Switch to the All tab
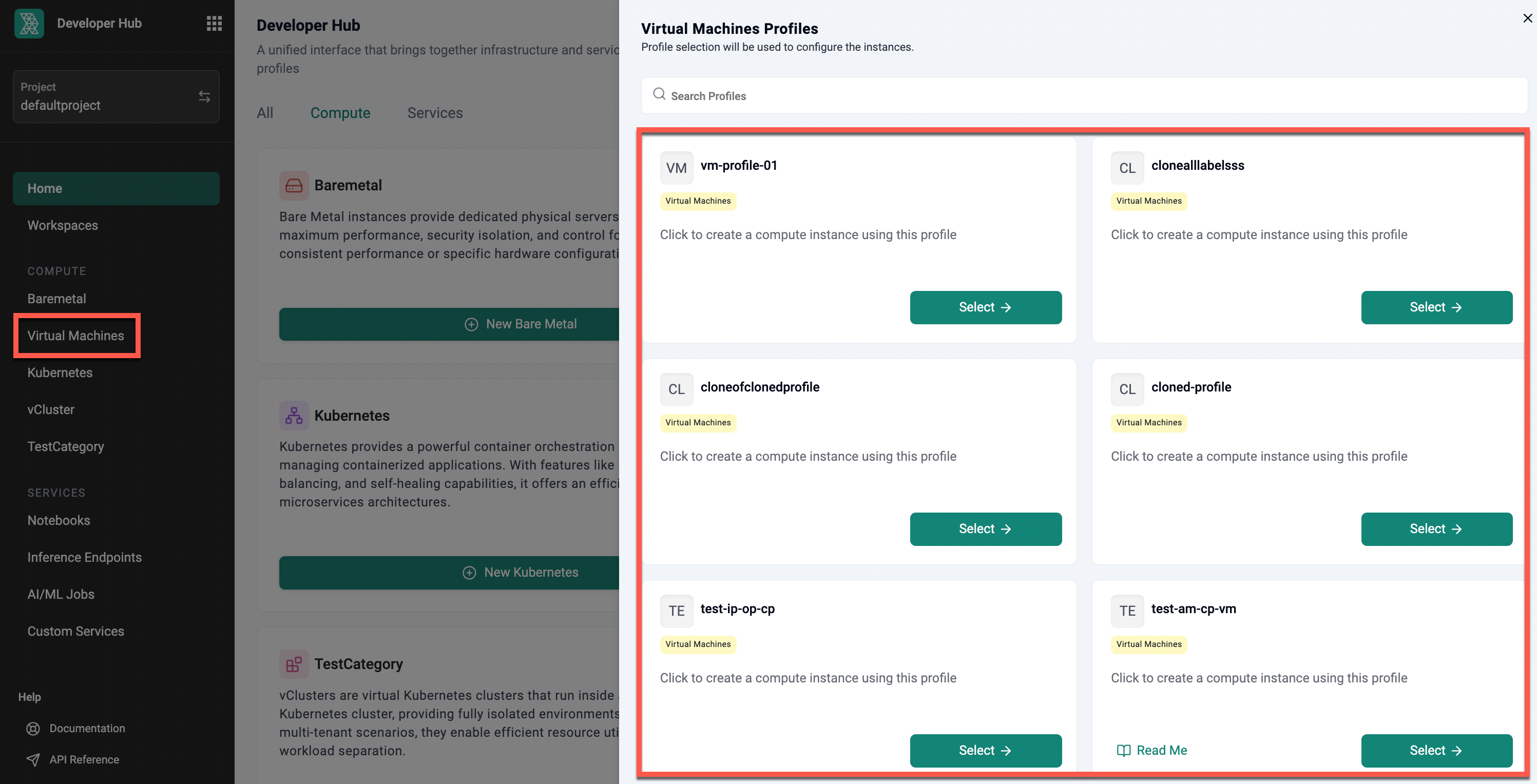 click(265, 113)
